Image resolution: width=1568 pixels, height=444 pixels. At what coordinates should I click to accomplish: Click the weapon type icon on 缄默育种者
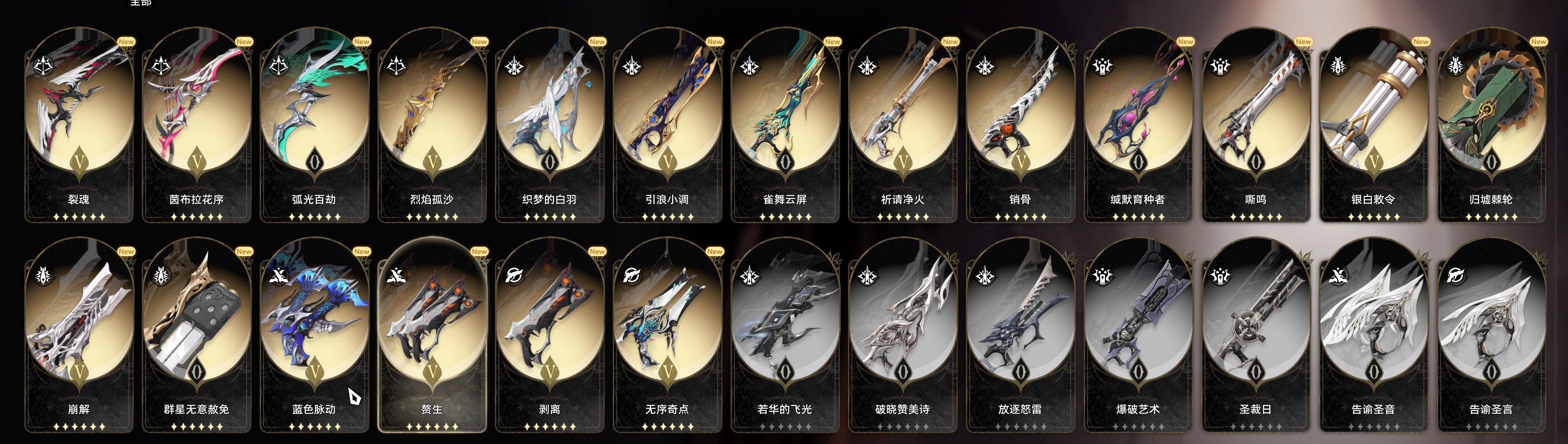coord(1103,65)
